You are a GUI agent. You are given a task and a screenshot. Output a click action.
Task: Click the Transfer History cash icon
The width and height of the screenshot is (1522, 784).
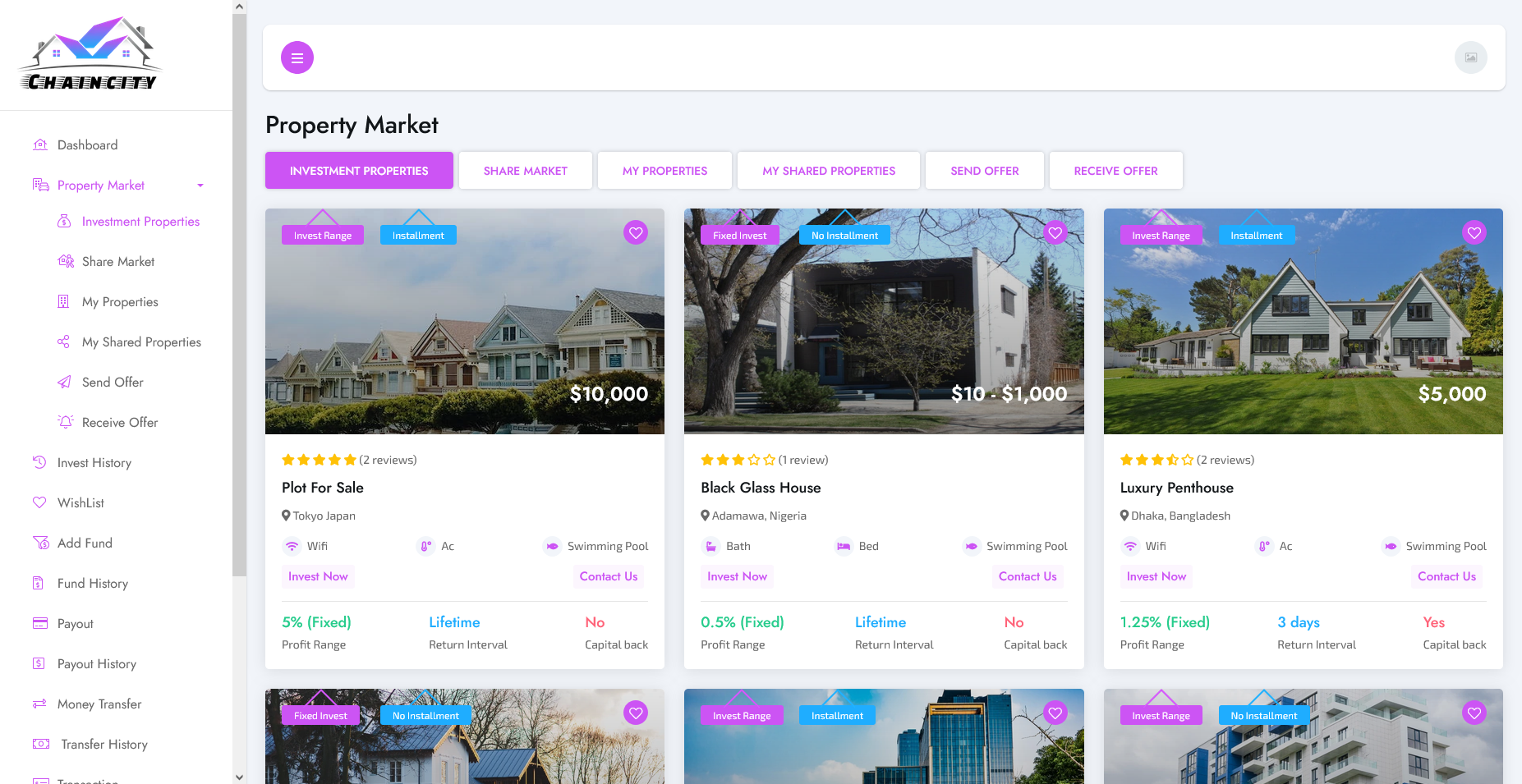pyautogui.click(x=41, y=745)
